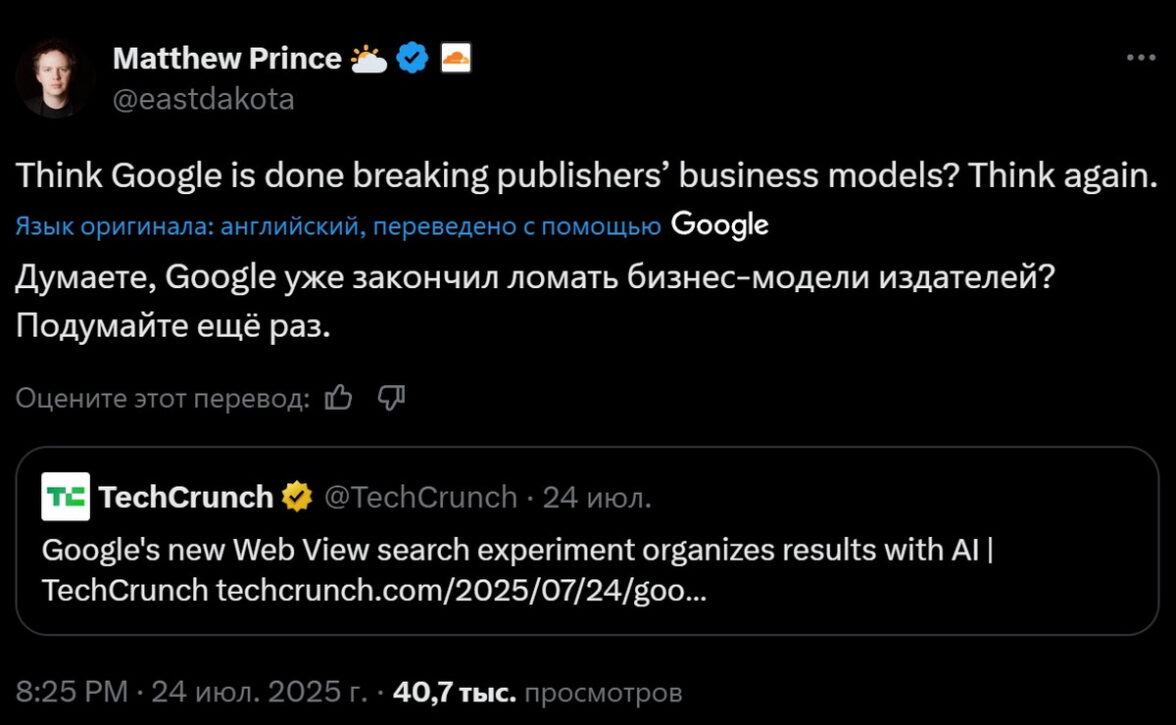
Task: Click the techcrunch.com article link
Action: [462, 591]
